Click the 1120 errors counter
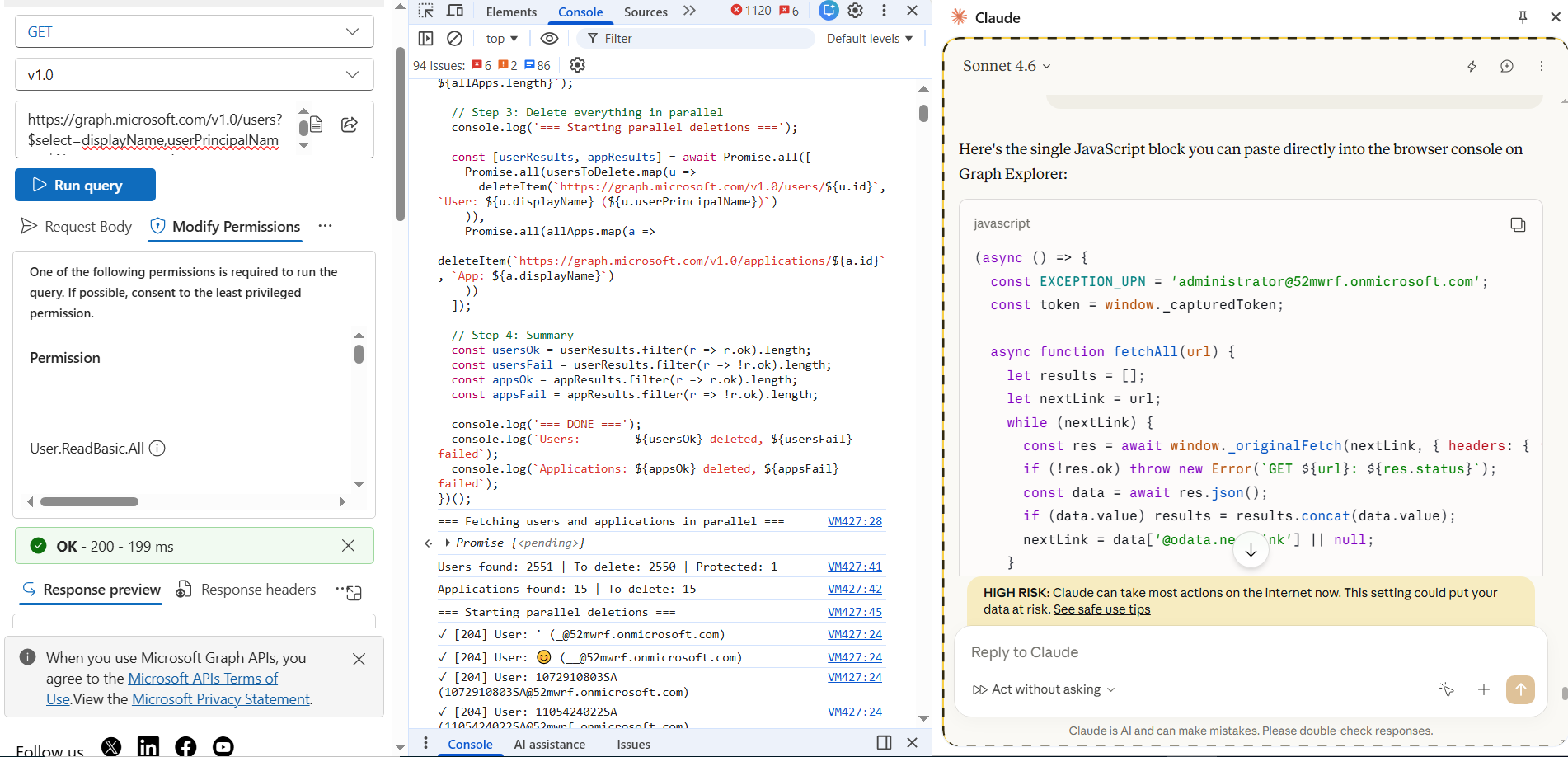1568x757 pixels. point(751,11)
